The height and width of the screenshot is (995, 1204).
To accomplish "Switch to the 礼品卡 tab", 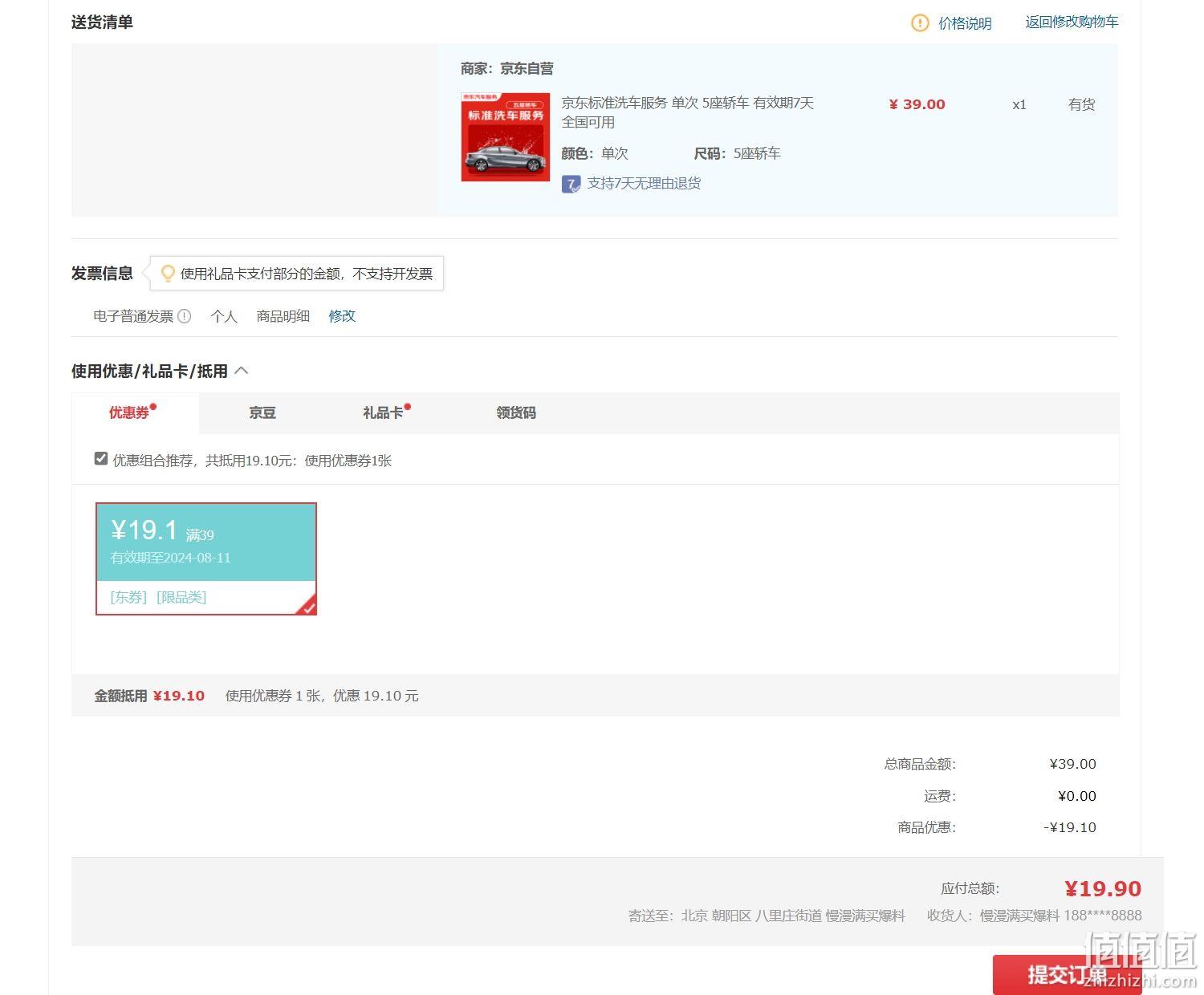I will [383, 412].
